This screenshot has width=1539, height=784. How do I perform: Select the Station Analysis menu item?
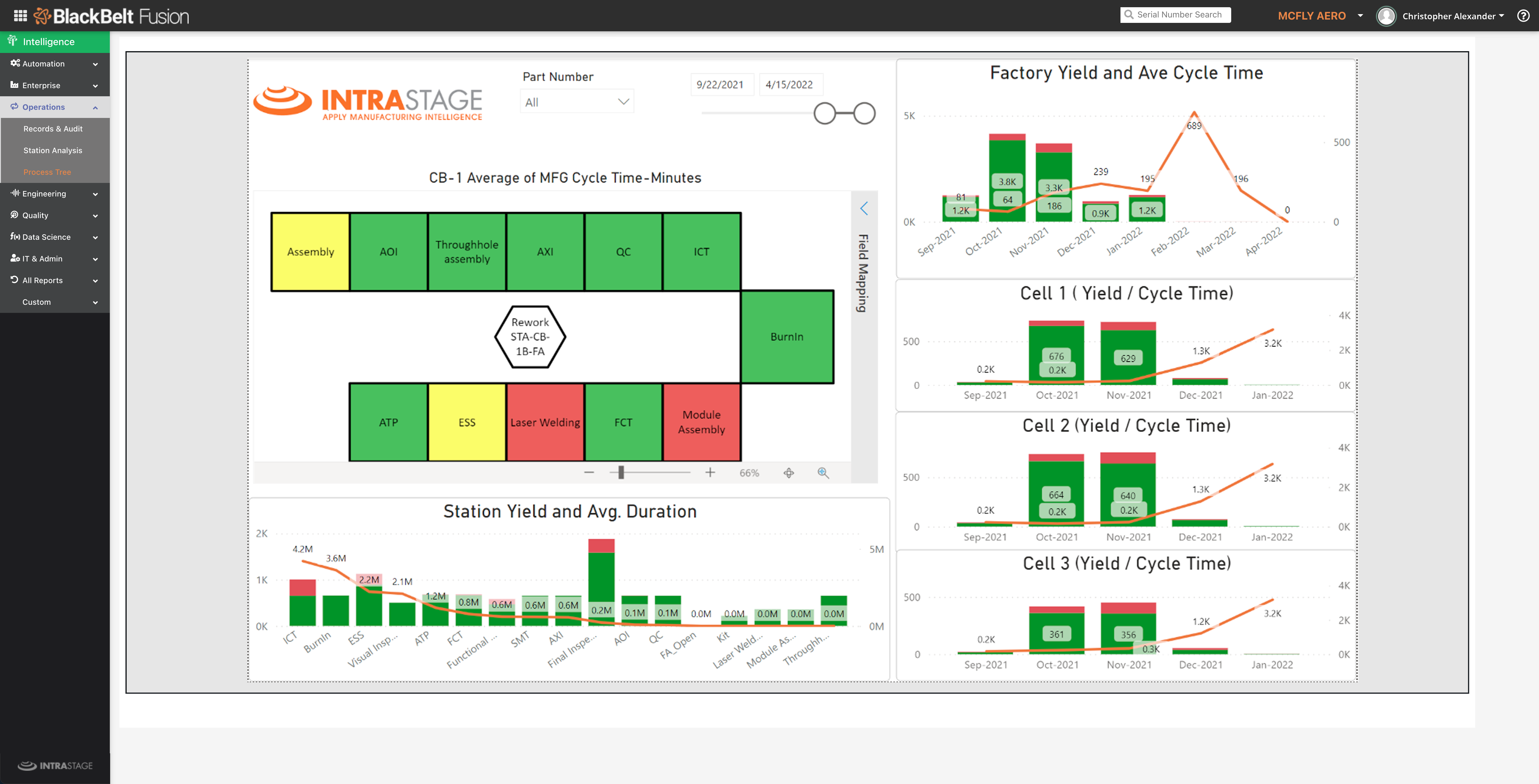click(x=53, y=150)
